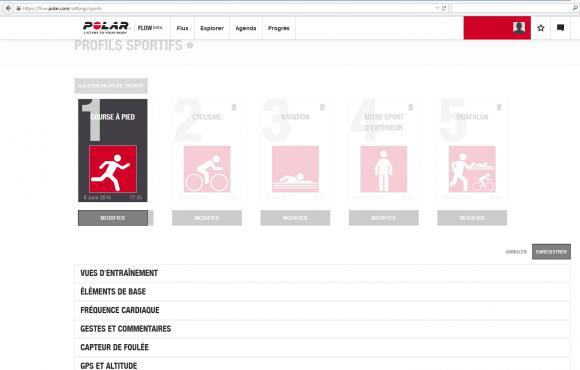Open the Explorer menu item
Viewport: 580px width, 370px height.
[212, 28]
